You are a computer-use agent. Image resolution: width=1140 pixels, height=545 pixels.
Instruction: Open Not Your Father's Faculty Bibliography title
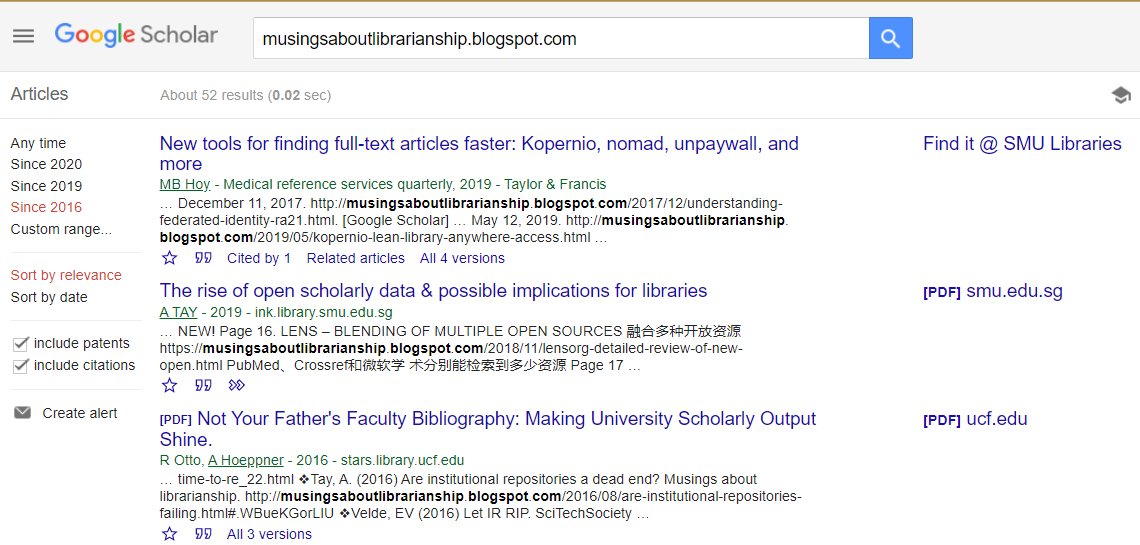pos(488,429)
